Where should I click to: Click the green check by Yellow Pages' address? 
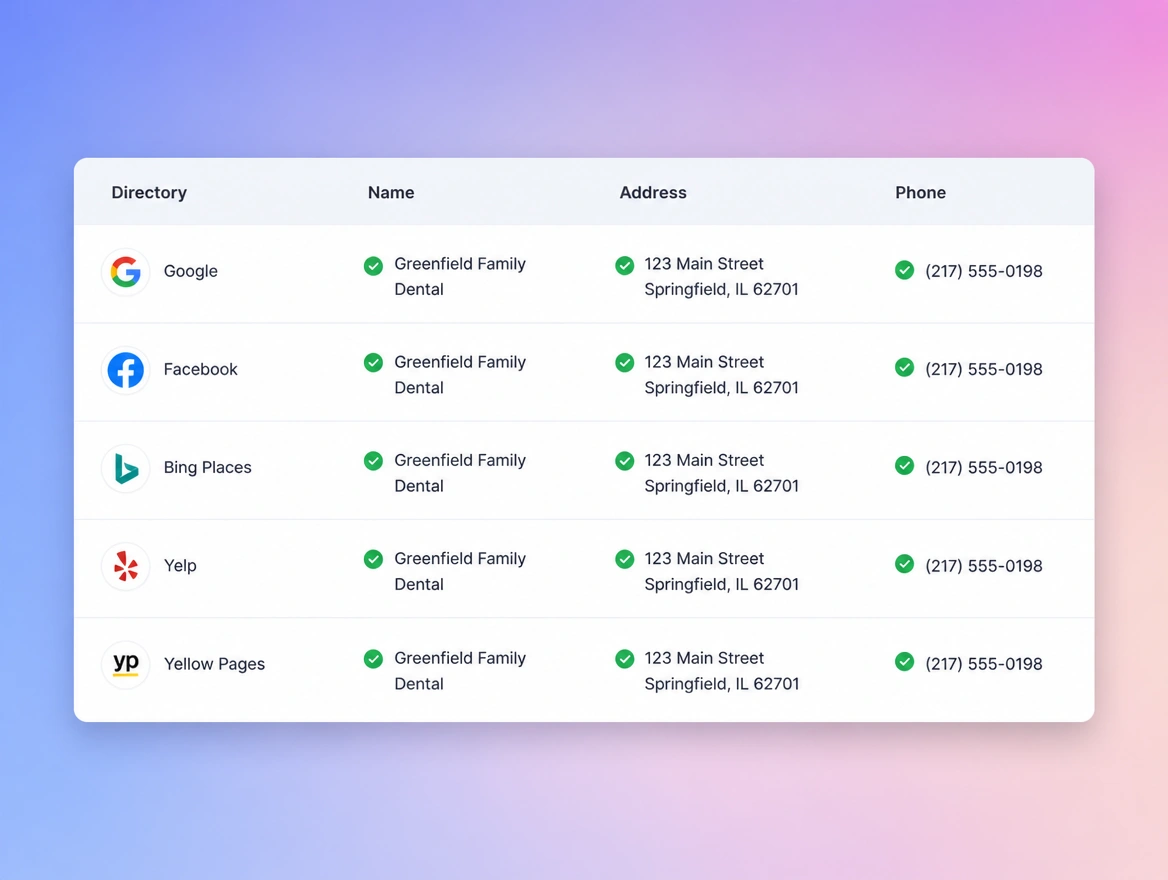click(x=624, y=659)
